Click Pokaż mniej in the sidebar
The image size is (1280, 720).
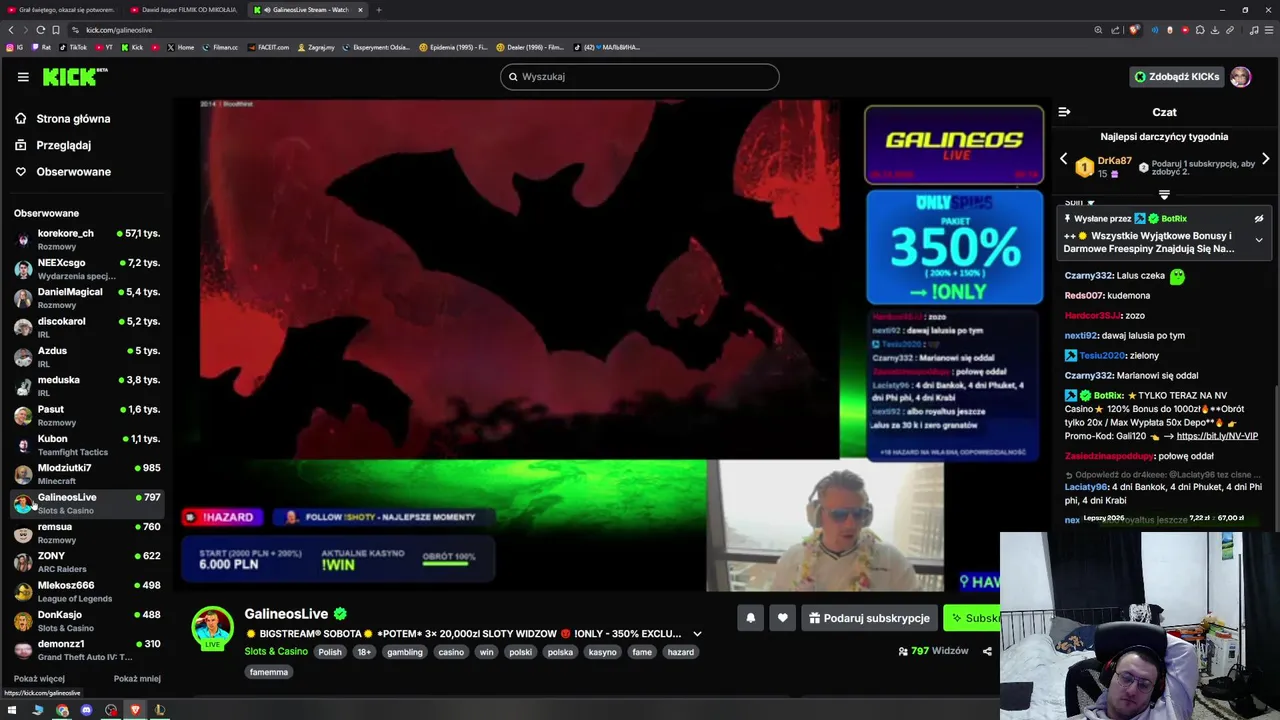(x=137, y=679)
